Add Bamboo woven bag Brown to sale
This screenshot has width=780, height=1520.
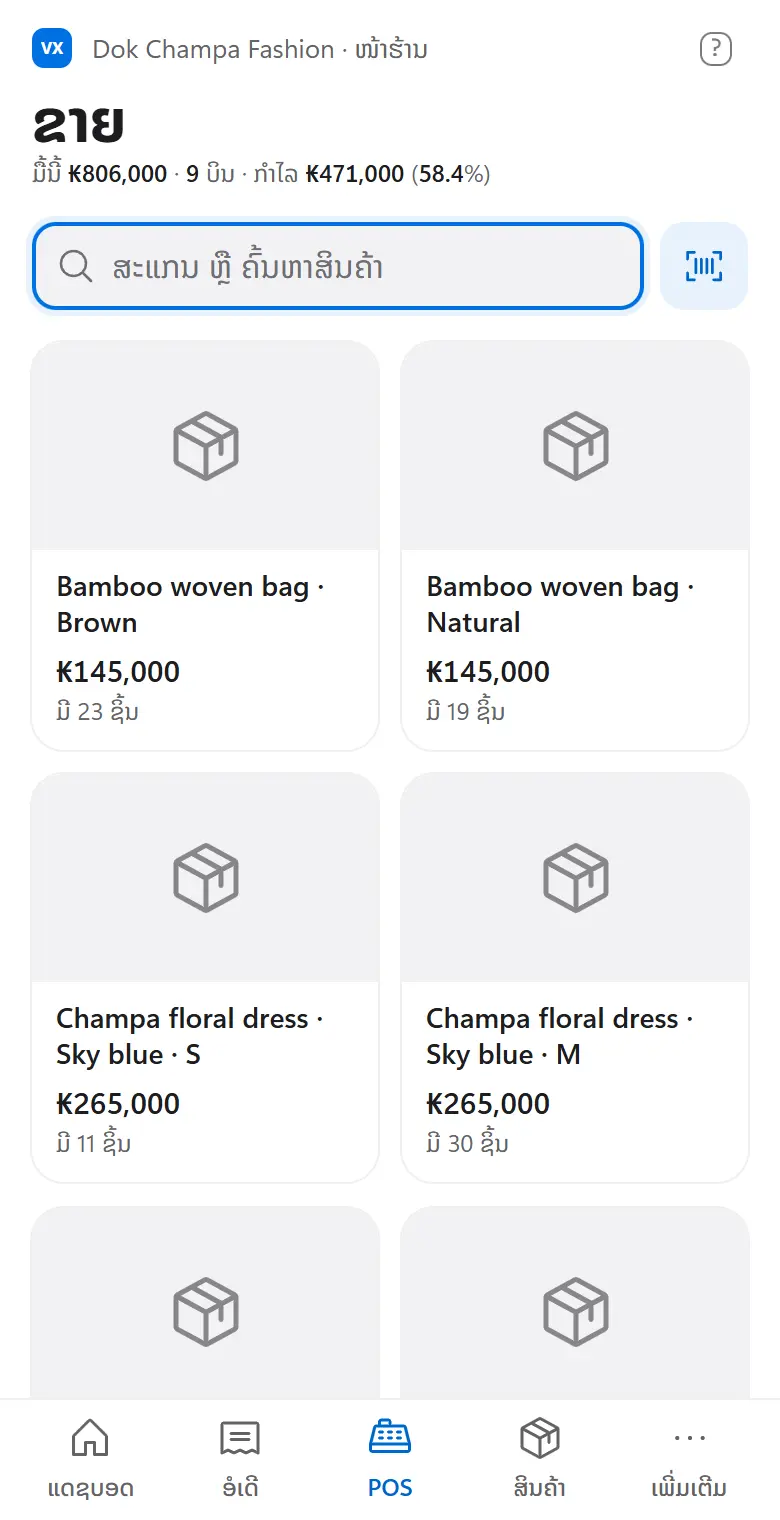click(205, 545)
